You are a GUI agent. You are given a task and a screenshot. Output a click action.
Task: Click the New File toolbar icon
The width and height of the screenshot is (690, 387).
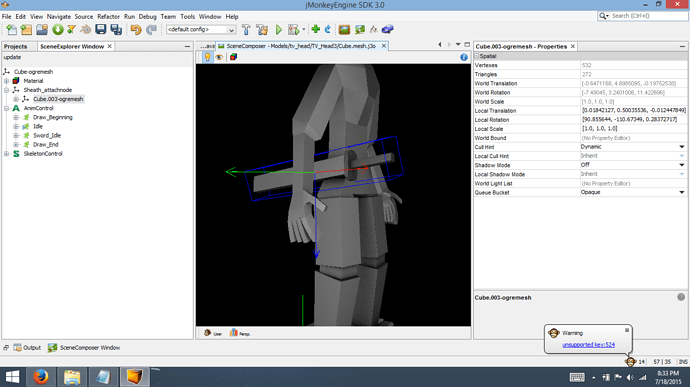11,29
